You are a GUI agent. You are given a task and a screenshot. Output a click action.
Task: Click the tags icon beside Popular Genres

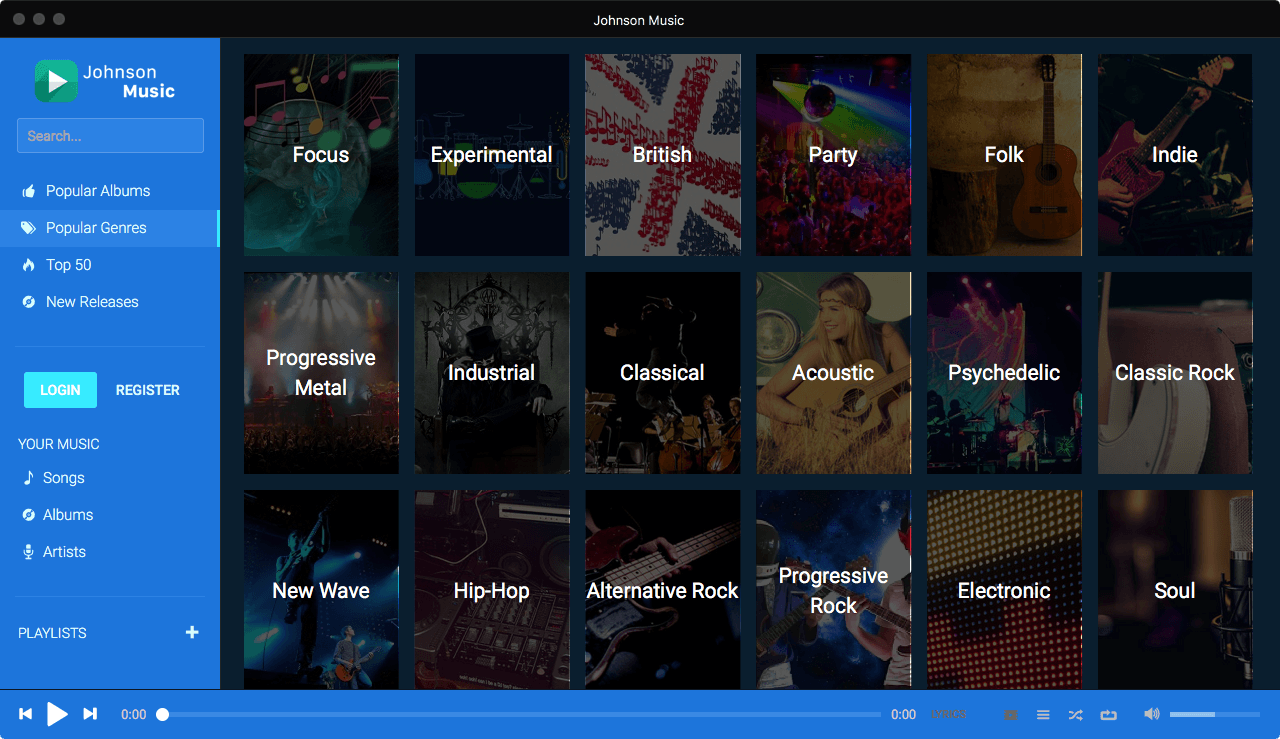point(29,228)
